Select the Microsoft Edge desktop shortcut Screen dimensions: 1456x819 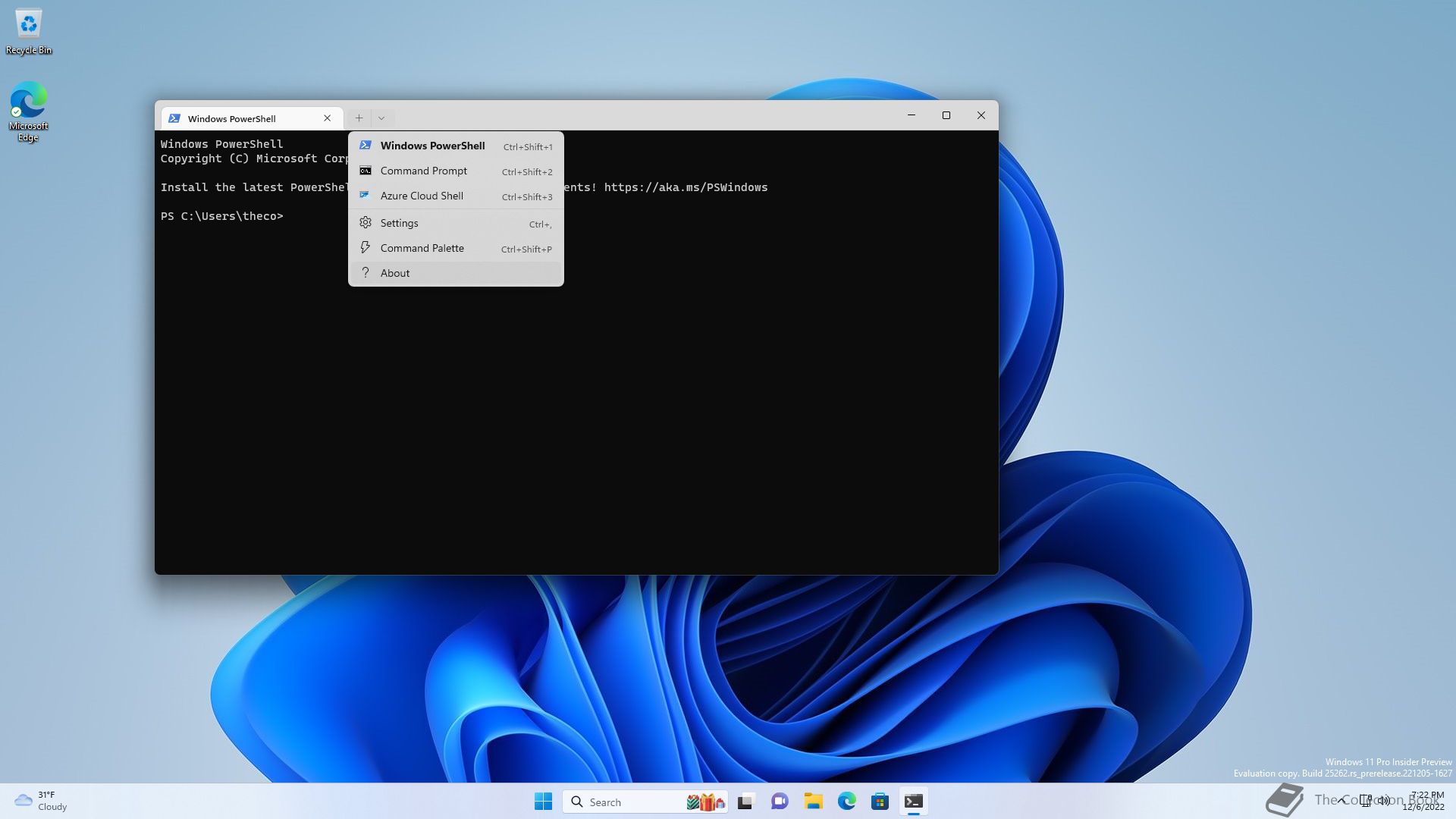(28, 111)
